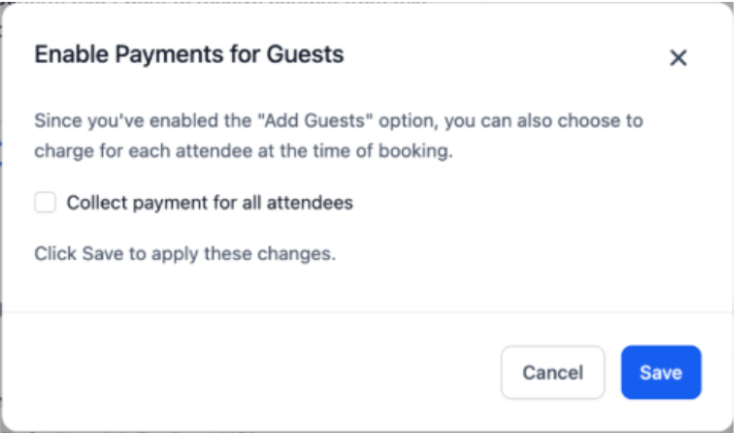This screenshot has height=433, width=735.
Task: Close the Enable Payments for Guests dialog
Action: click(678, 58)
